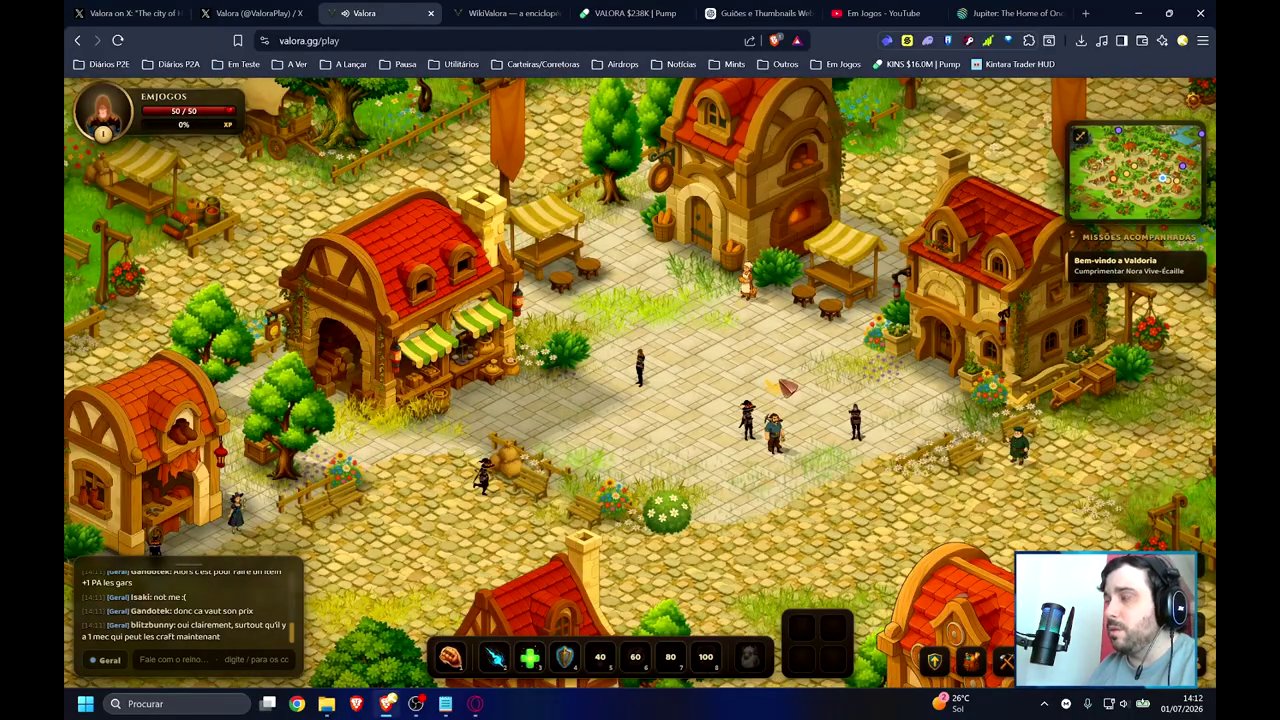Screen dimensions: 1280x720
Task: Open the browser downloads icon
Action: [x=1081, y=41]
